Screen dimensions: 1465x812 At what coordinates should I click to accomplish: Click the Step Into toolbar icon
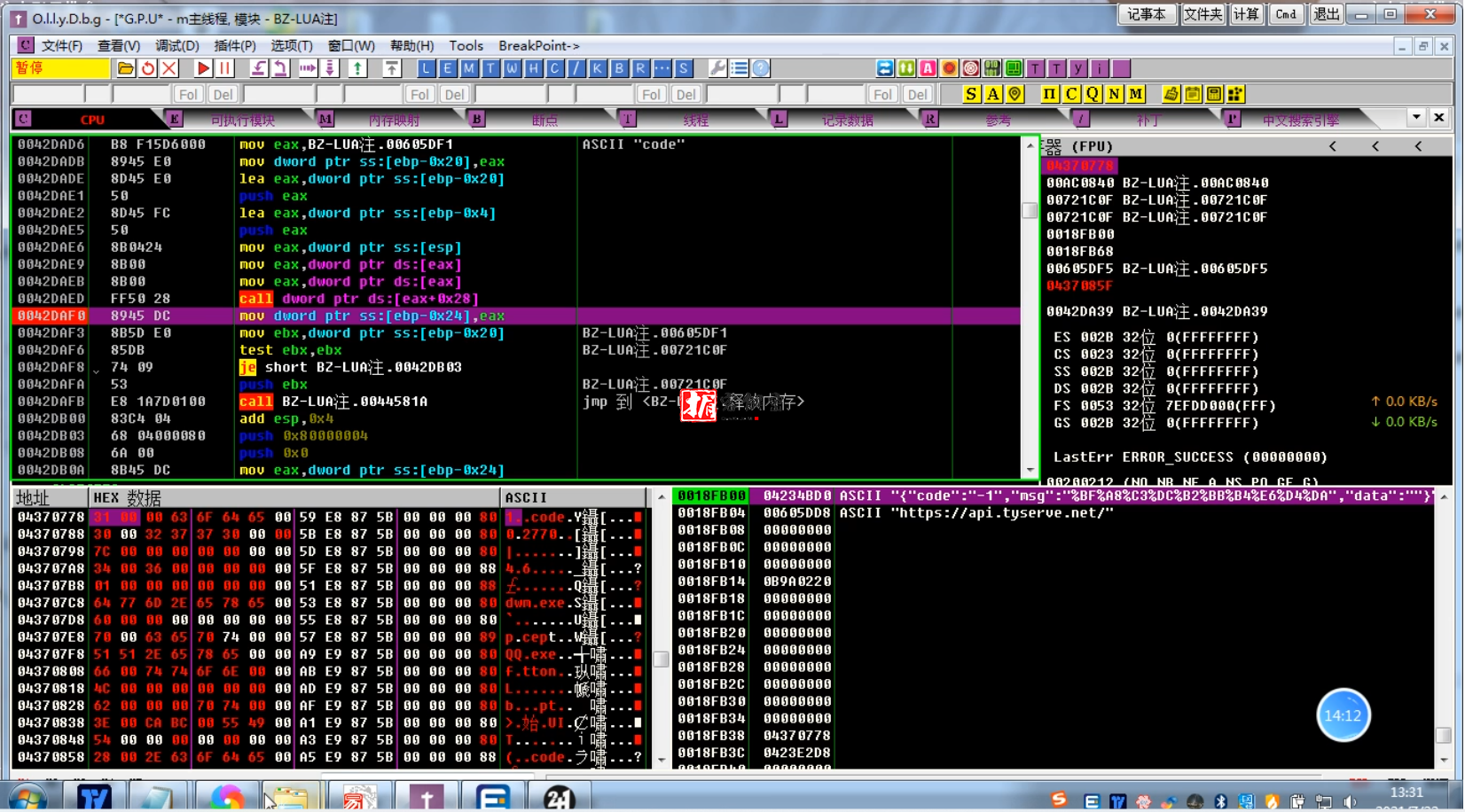(258, 68)
